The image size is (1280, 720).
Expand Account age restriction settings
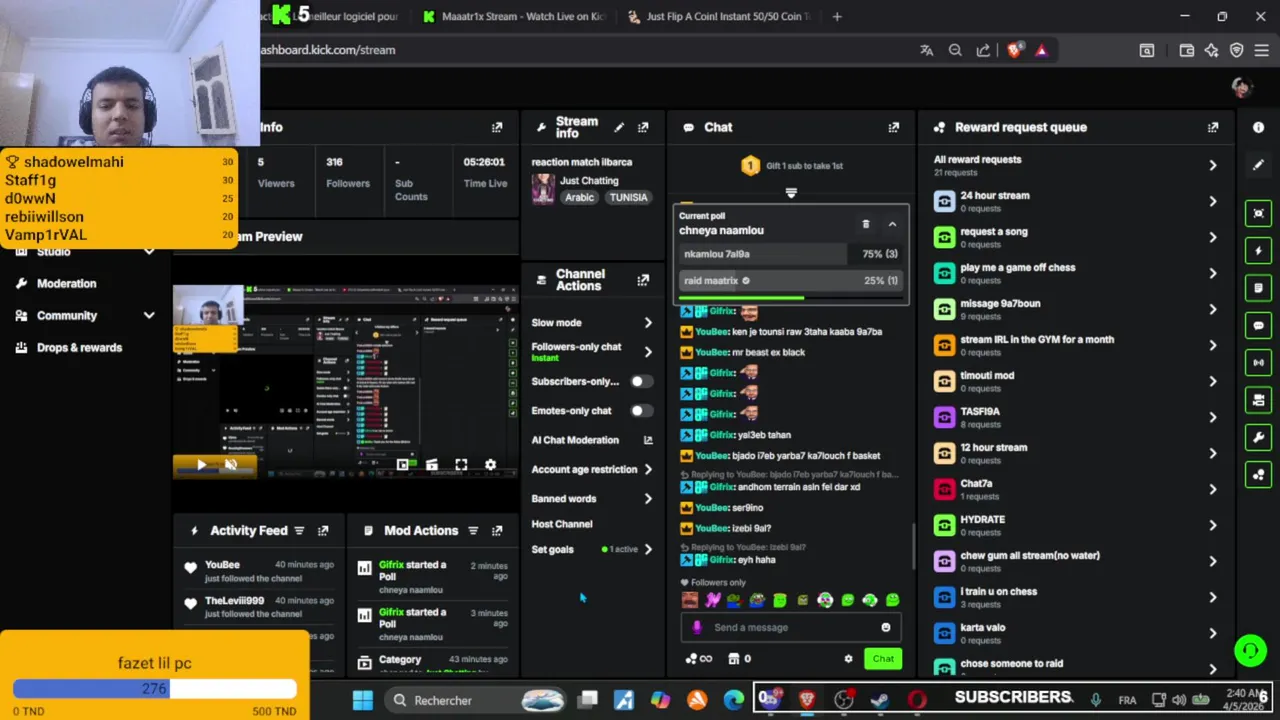pyautogui.click(x=648, y=469)
